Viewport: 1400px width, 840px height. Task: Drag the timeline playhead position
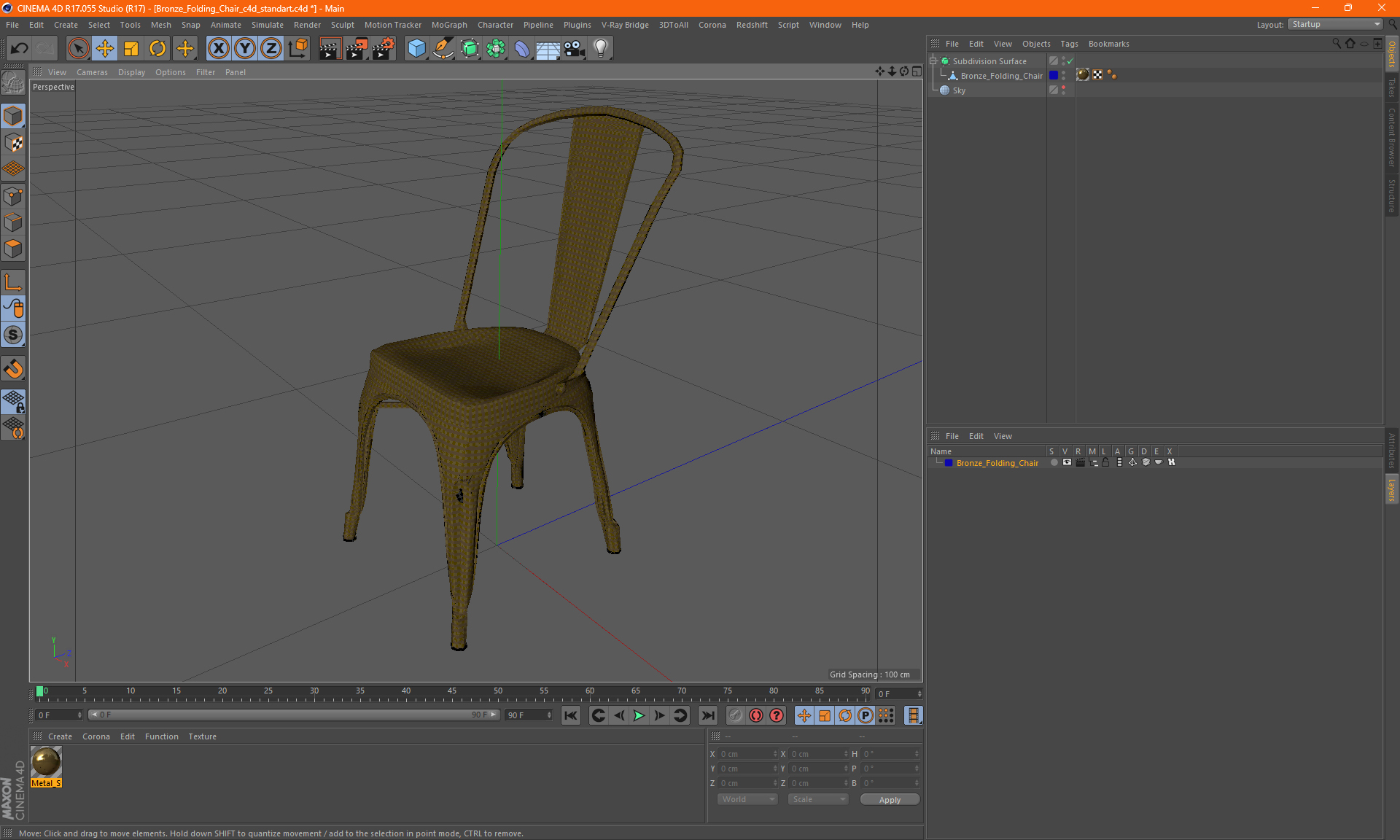(x=40, y=692)
